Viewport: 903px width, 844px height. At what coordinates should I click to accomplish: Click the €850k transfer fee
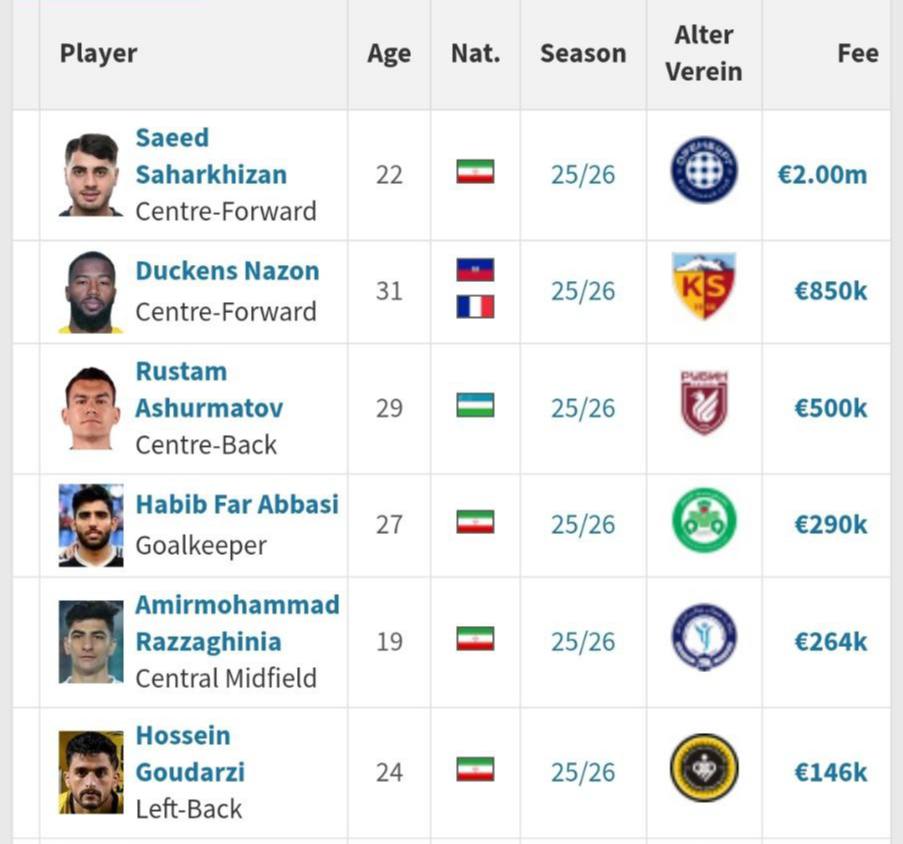(830, 291)
